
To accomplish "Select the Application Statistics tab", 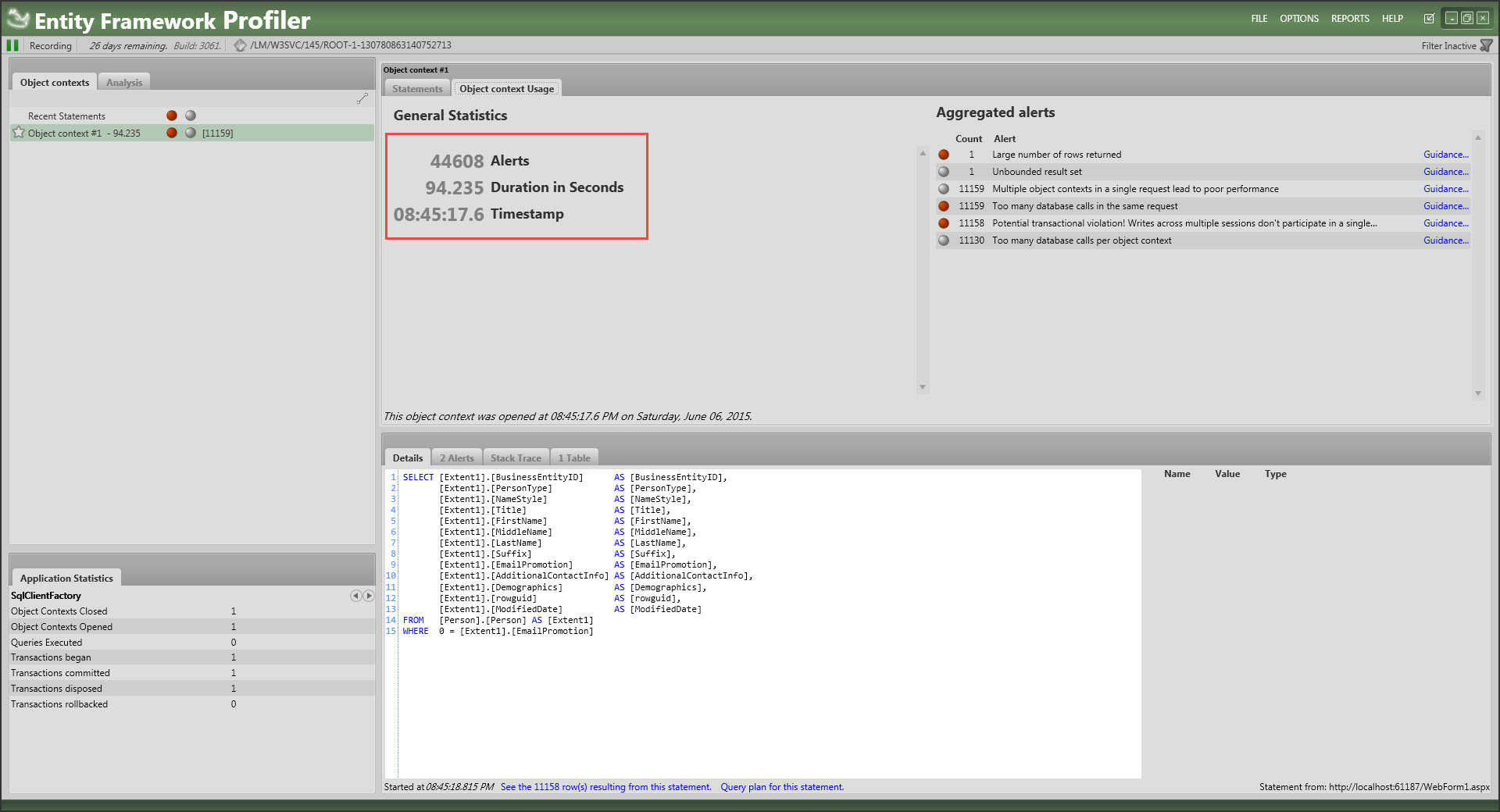I will point(66,579).
